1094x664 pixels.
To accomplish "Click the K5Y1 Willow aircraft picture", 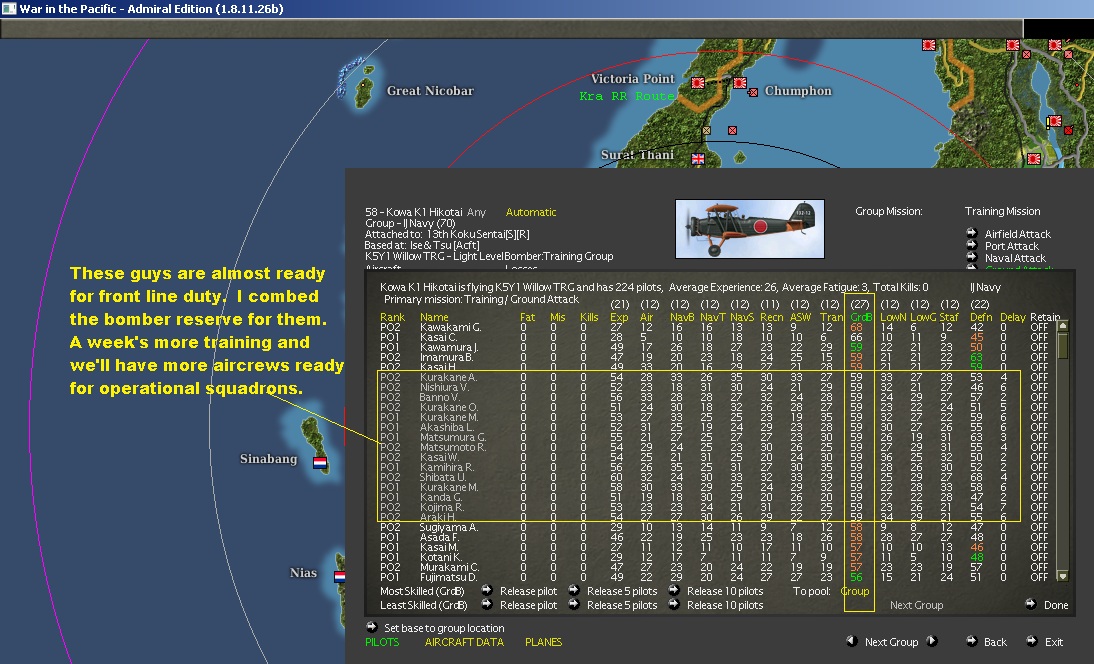I will pyautogui.click(x=750, y=229).
